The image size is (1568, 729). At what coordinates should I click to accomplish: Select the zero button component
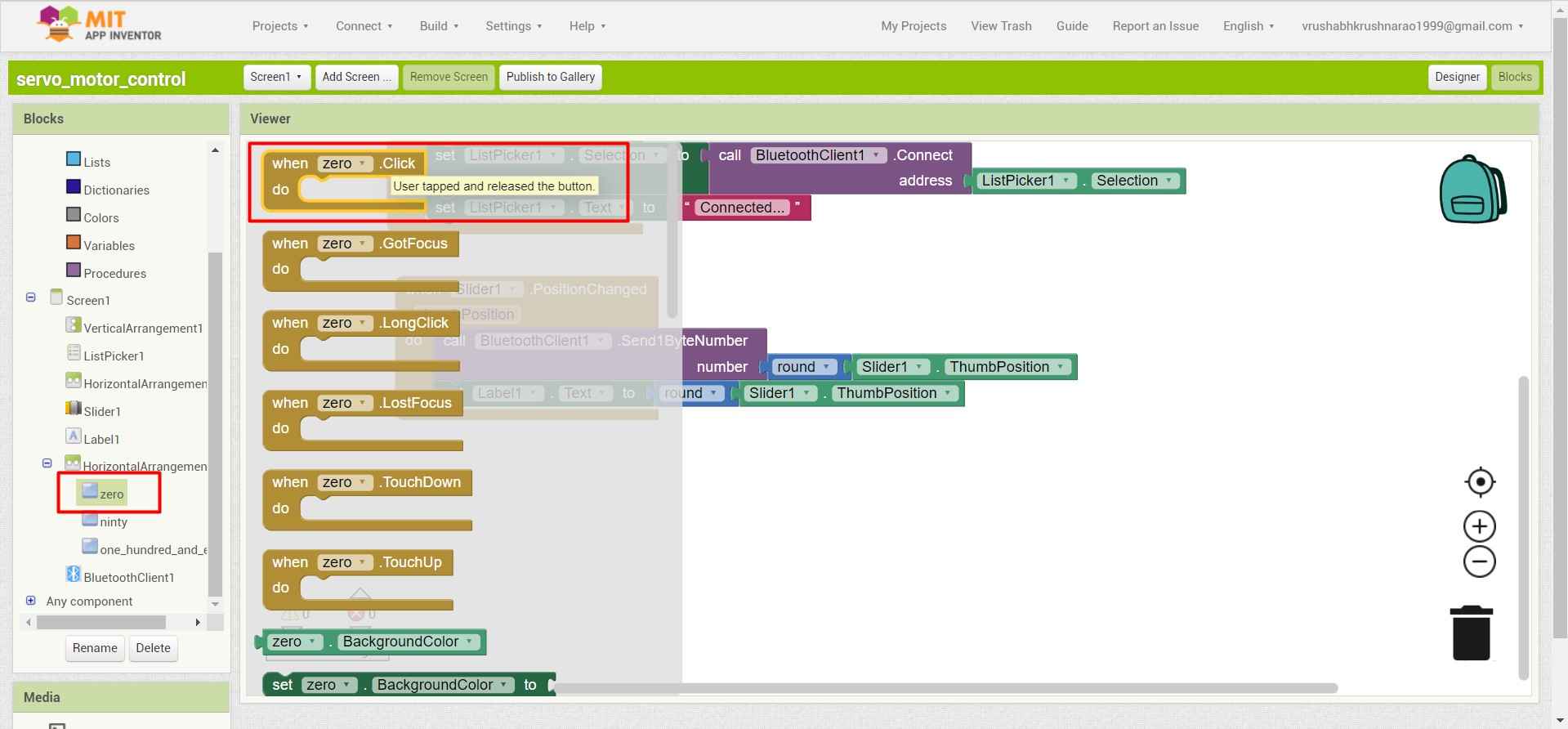tap(103, 493)
